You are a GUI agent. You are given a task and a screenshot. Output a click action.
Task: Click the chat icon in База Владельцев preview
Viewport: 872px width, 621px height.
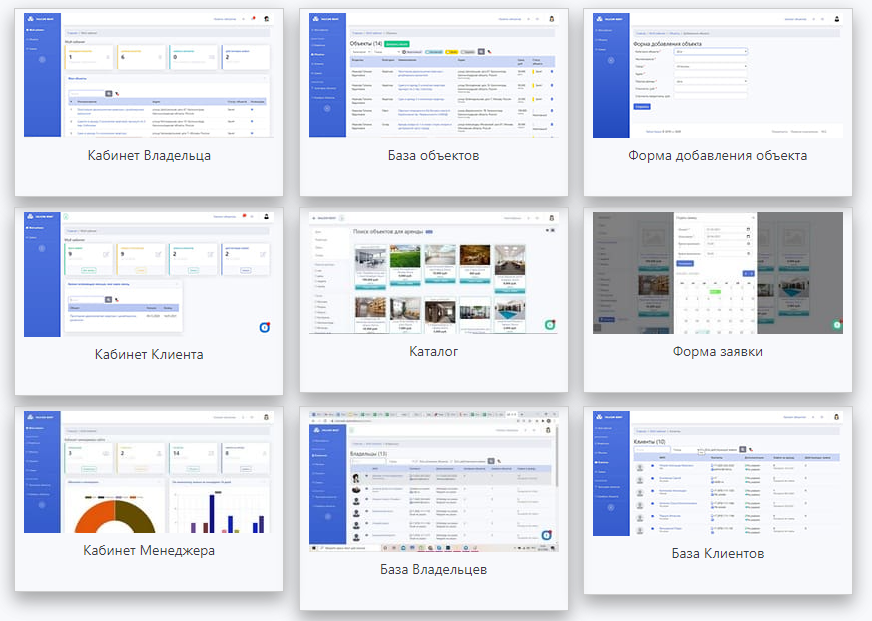[x=547, y=536]
